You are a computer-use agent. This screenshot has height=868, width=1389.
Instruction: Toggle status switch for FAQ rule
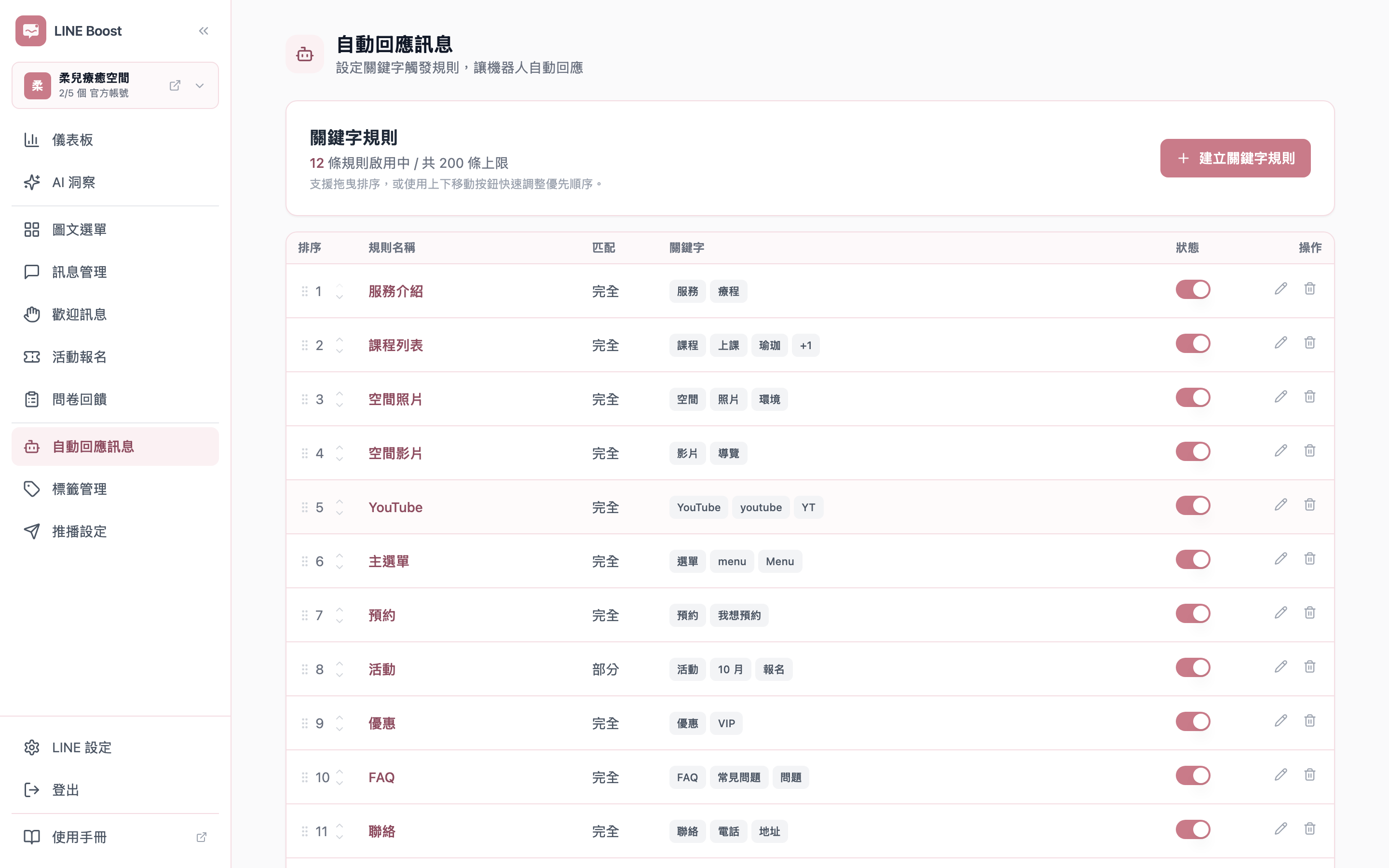pos(1193,775)
